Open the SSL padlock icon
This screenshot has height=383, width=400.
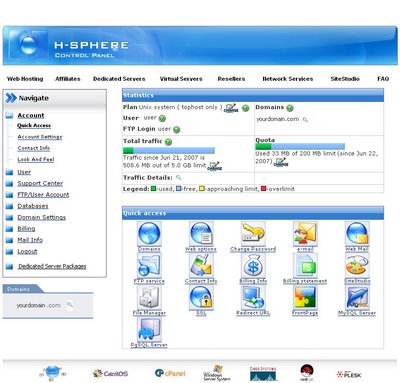(x=201, y=297)
